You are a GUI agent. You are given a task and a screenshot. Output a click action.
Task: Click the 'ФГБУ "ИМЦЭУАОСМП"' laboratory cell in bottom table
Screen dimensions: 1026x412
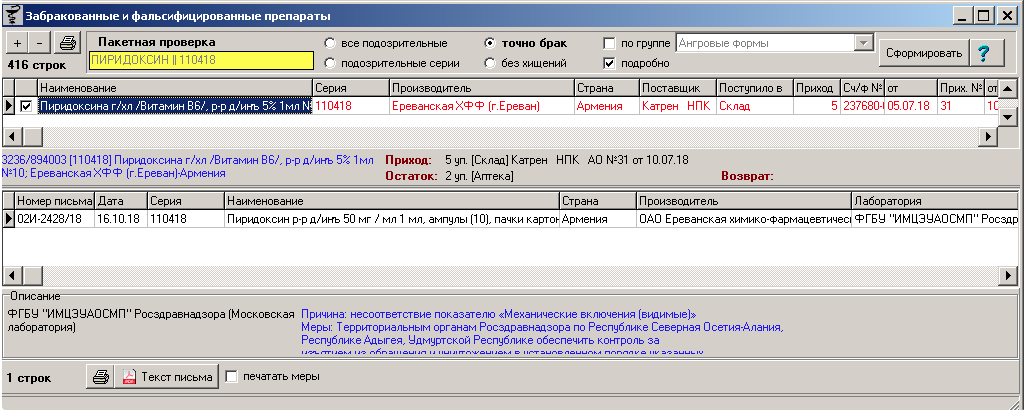coord(936,219)
